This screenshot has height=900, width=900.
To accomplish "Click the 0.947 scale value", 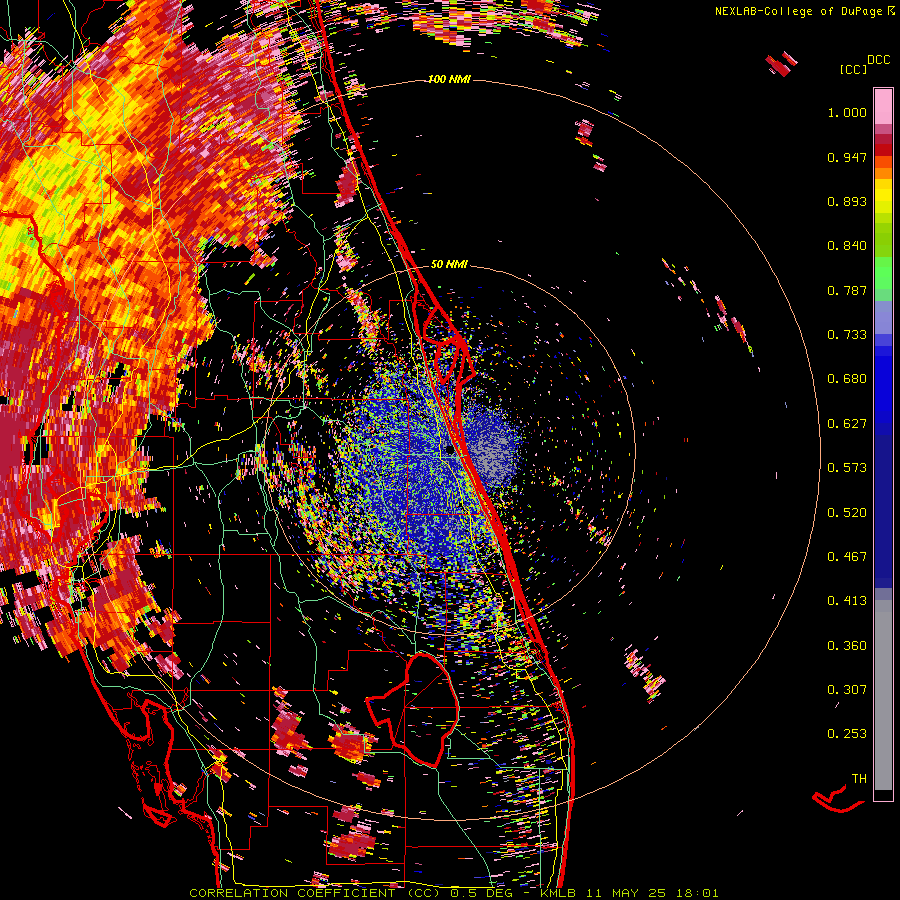I will click(847, 157).
